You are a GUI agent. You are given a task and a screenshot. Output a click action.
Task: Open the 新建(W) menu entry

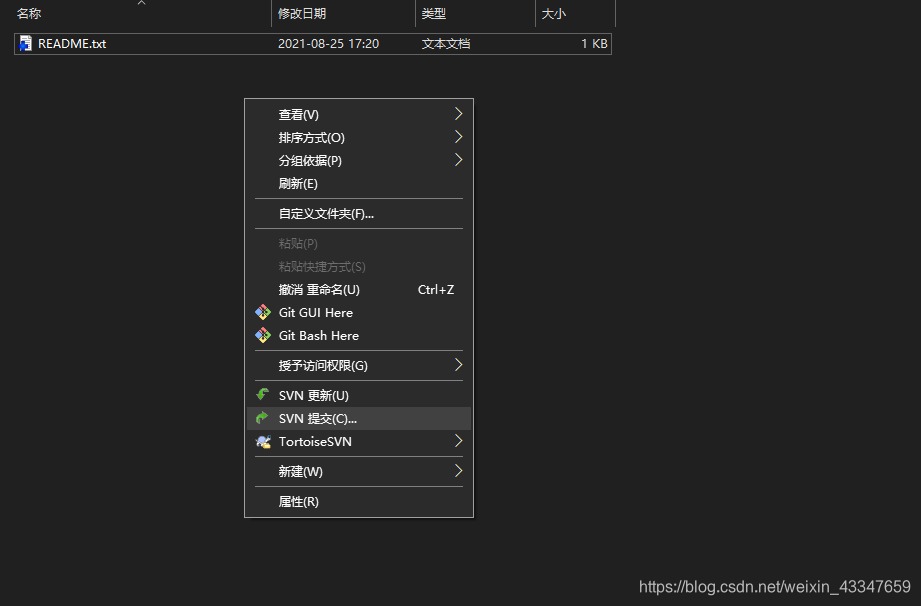pyautogui.click(x=359, y=472)
